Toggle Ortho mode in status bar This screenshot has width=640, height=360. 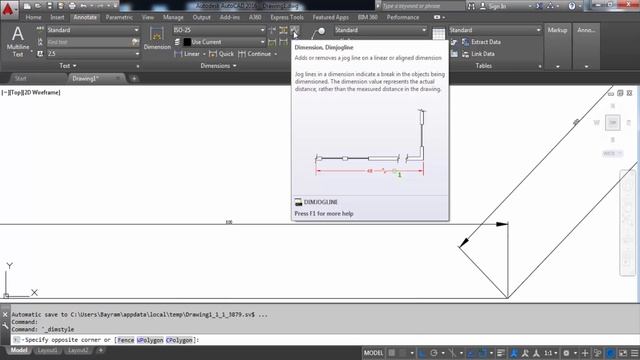422,353
